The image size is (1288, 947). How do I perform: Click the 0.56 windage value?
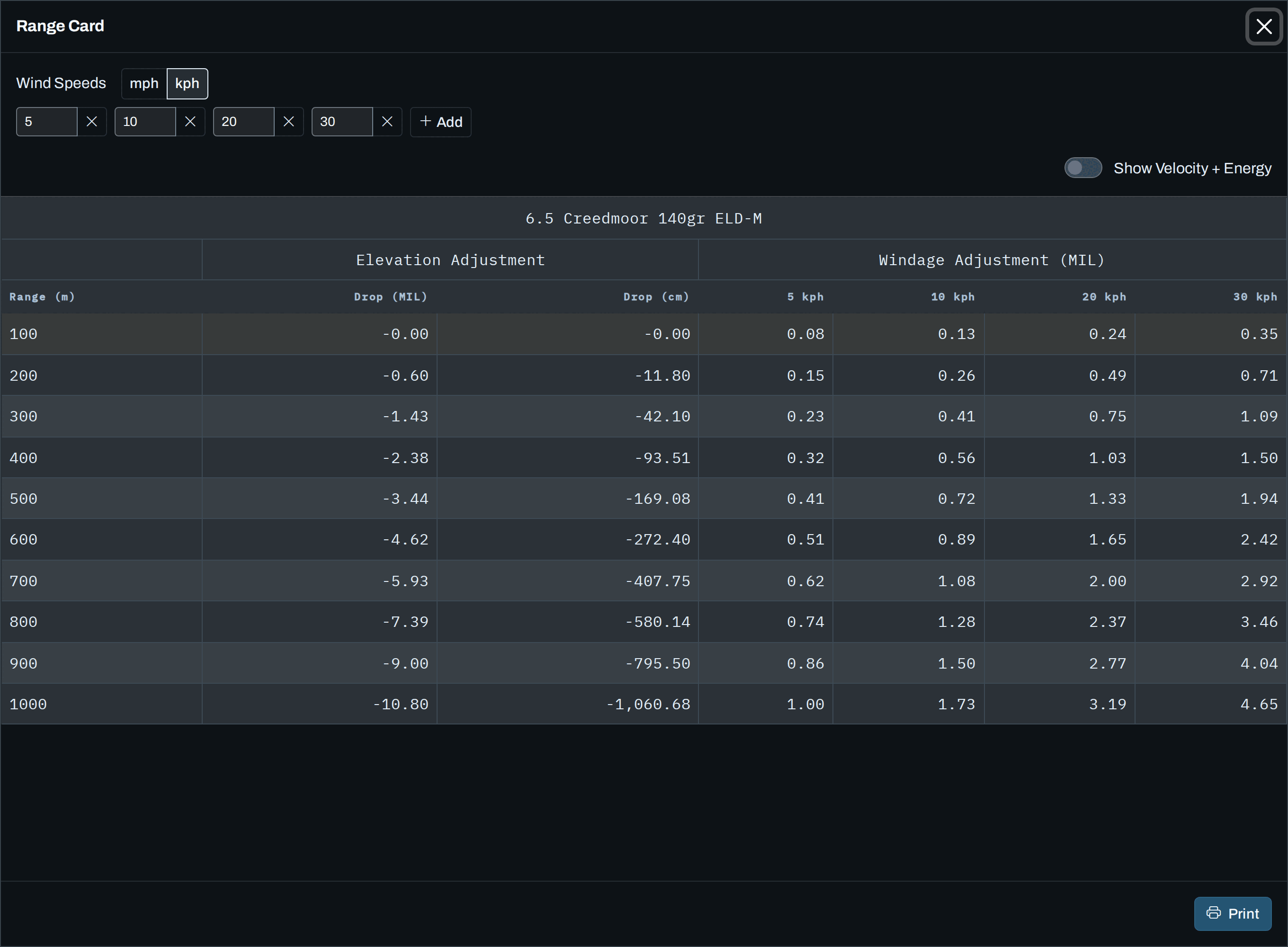coord(956,458)
